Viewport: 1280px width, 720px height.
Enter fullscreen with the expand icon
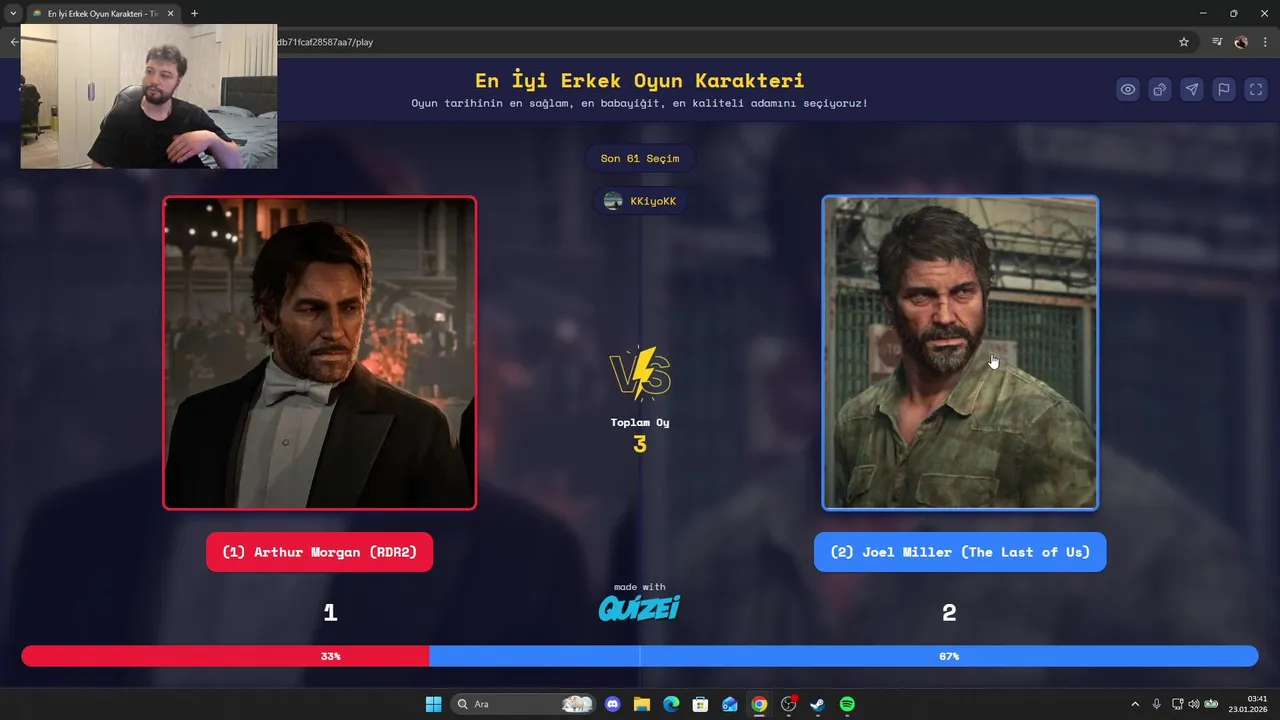click(1256, 89)
